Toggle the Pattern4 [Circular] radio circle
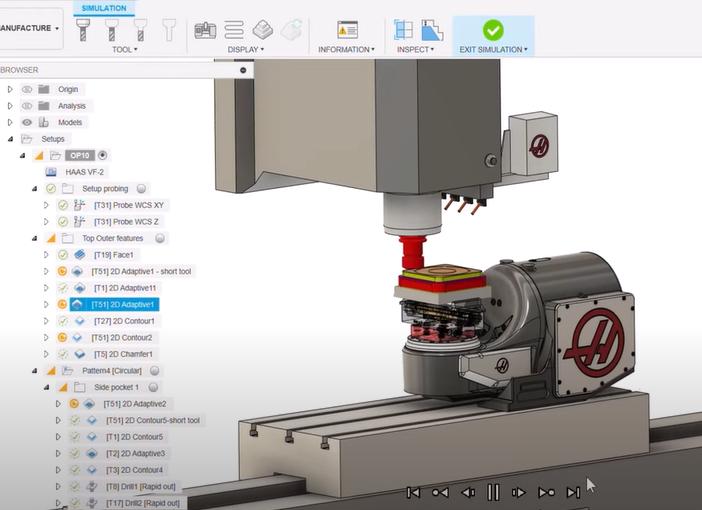The image size is (702, 510). [154, 371]
